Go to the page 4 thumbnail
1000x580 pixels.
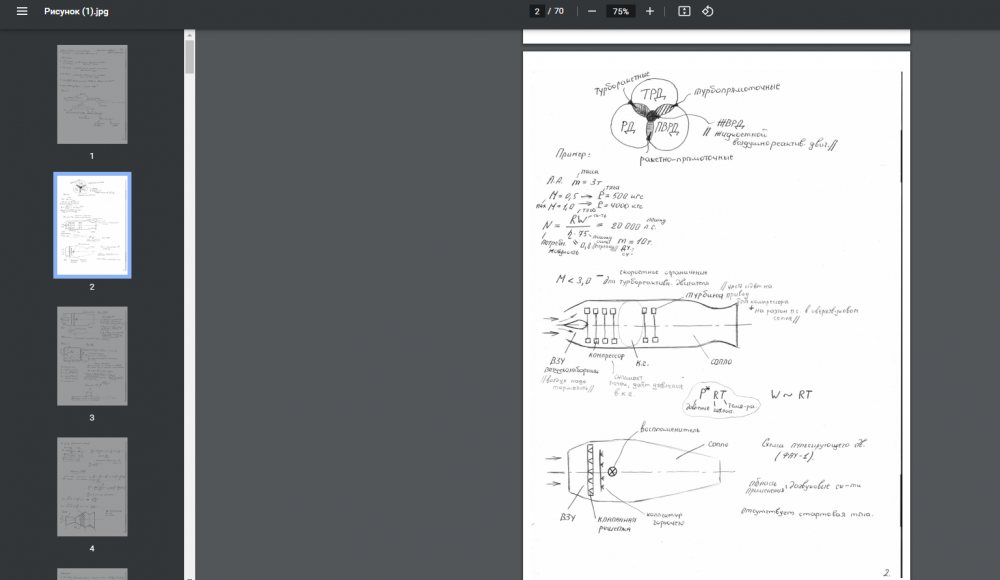92,486
